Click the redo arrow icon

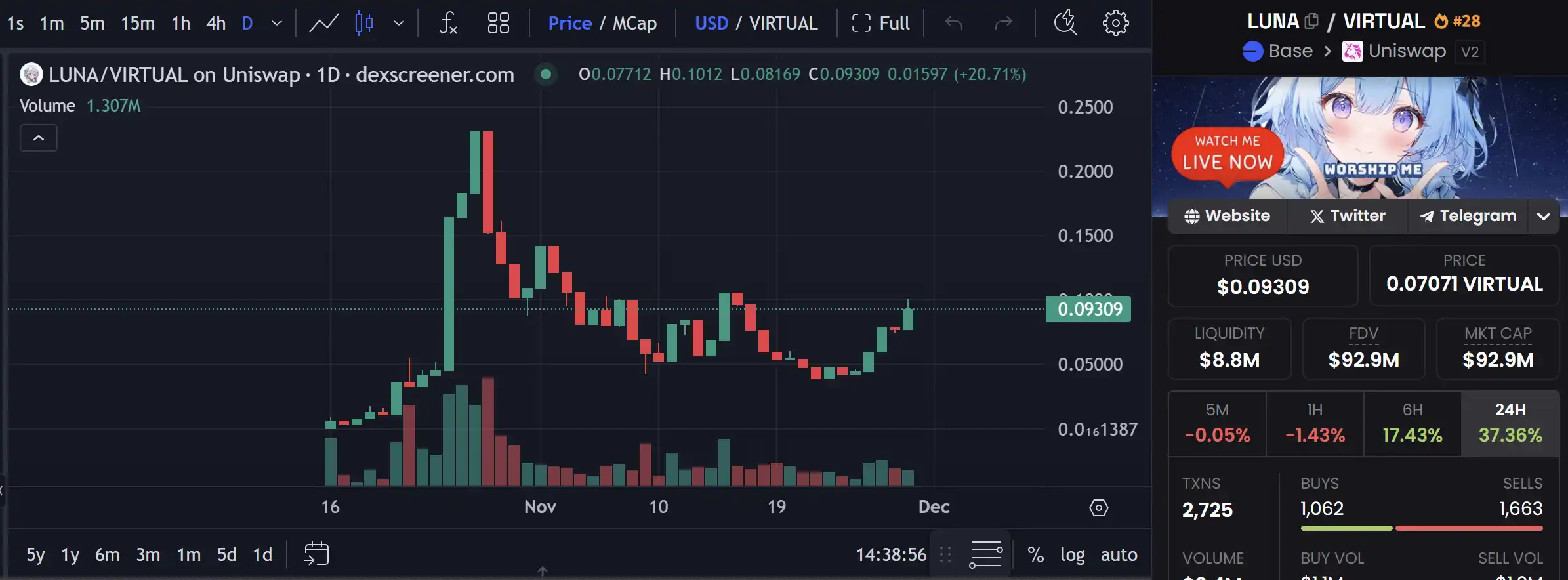pyautogui.click(x=1003, y=24)
